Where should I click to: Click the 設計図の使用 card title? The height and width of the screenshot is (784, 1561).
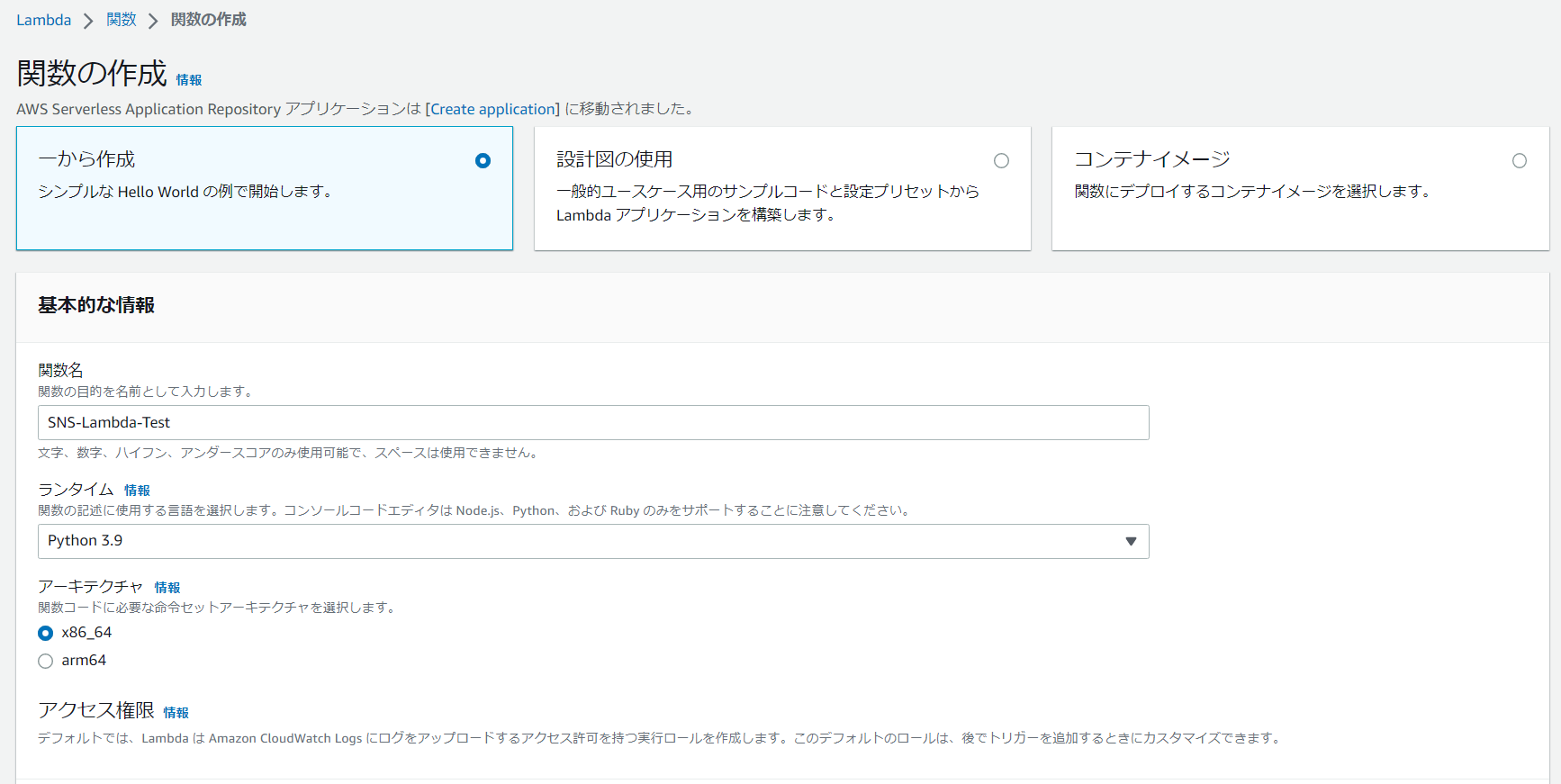pyautogui.click(x=615, y=159)
